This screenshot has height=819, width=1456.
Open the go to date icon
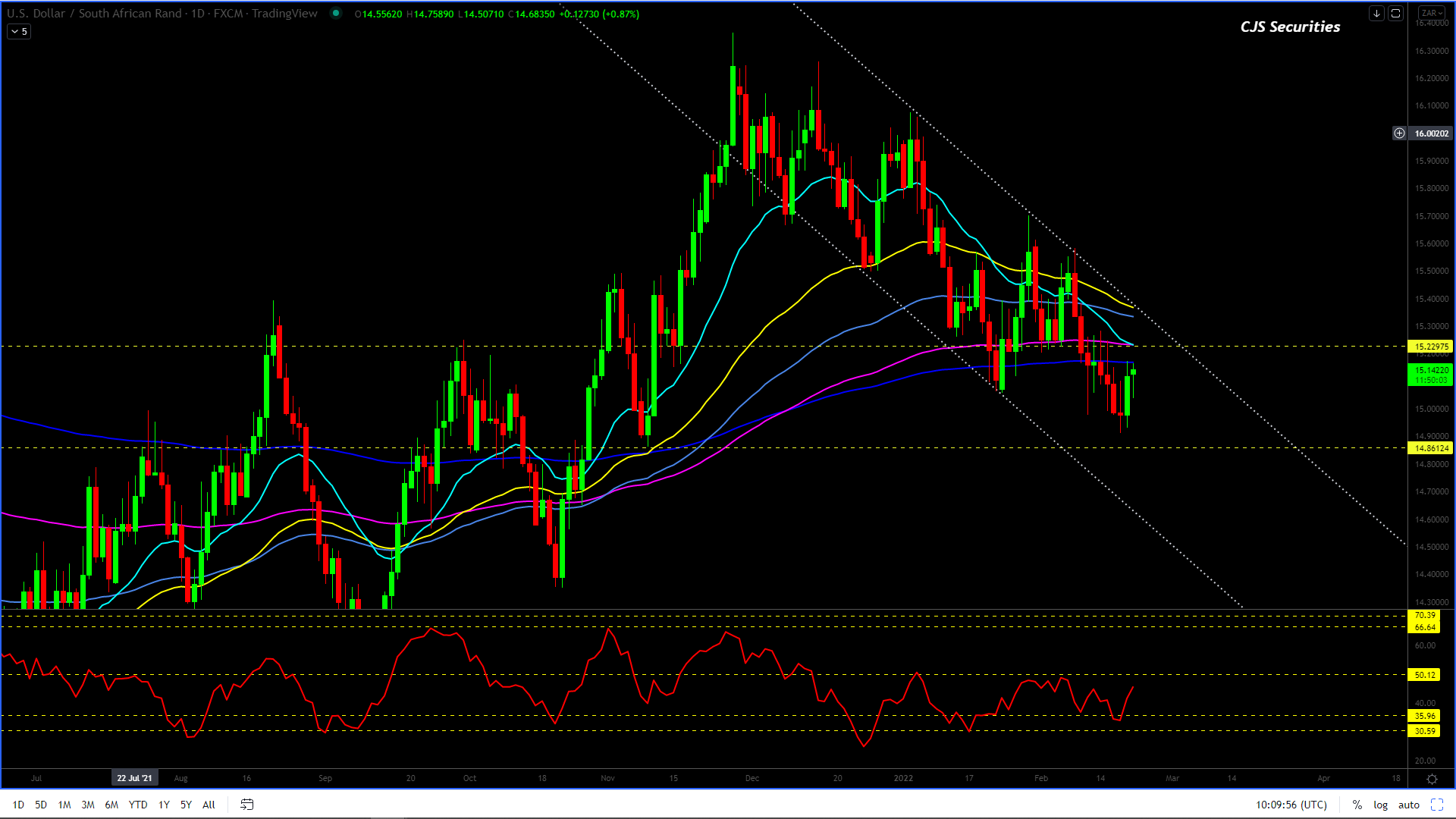[247, 805]
